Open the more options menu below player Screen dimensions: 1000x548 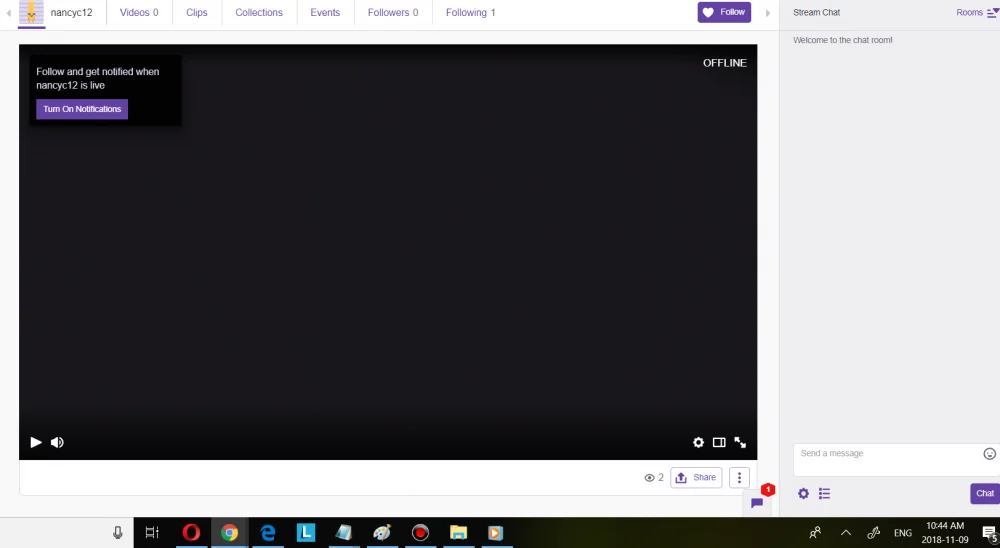tap(739, 477)
